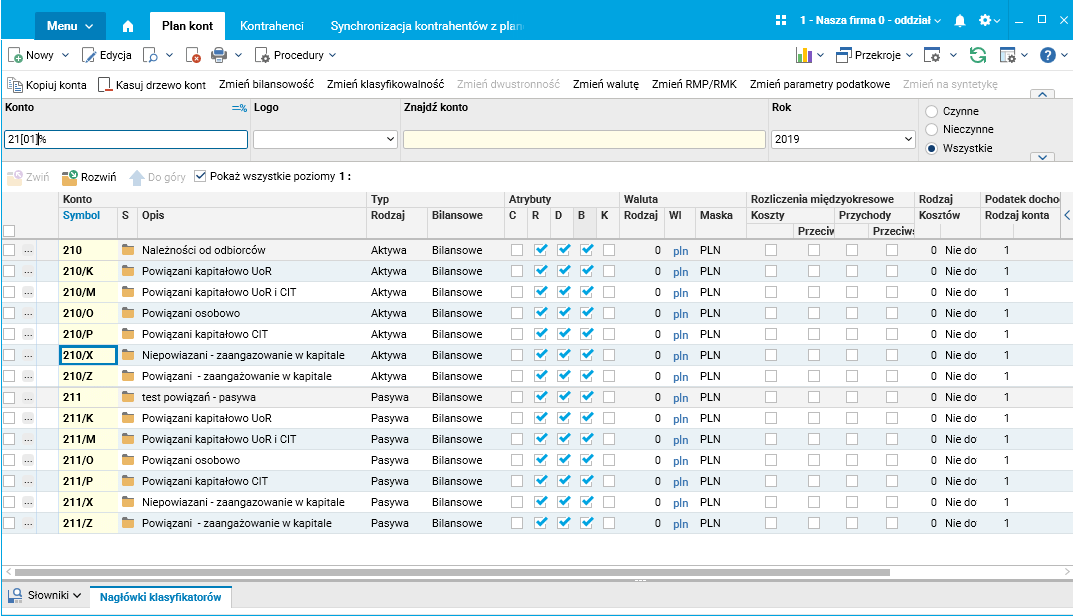This screenshot has width=1073, height=616.
Task: Select the Czynne radio button
Action: [932, 111]
